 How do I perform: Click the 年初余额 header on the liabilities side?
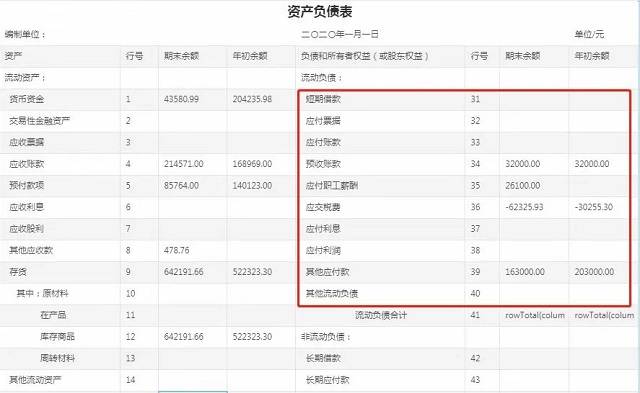click(x=592, y=56)
